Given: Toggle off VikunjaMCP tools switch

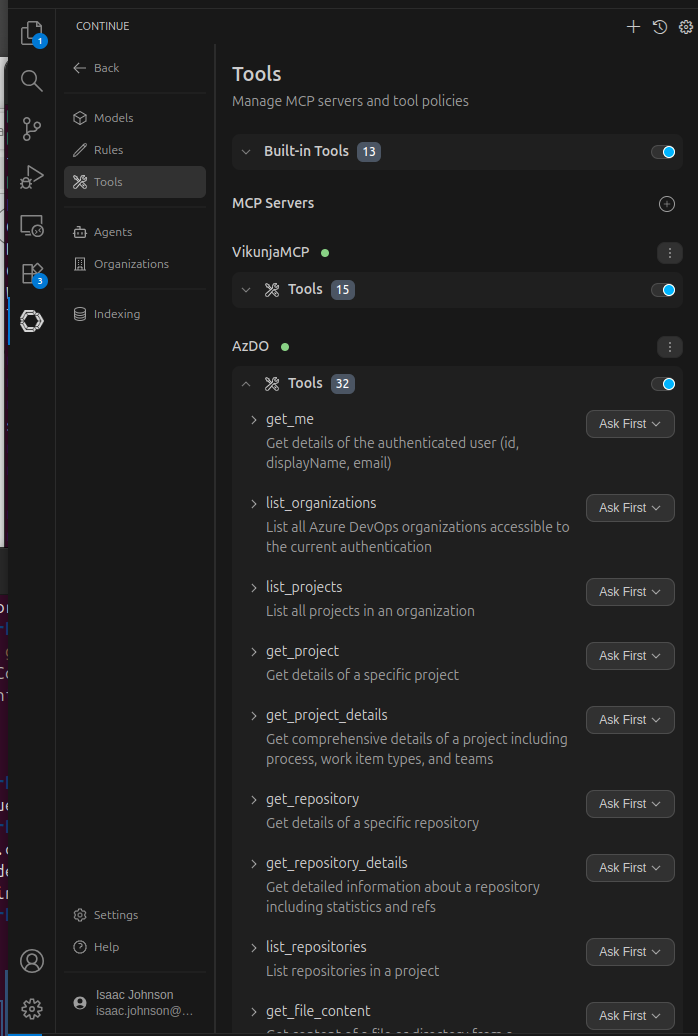Looking at the screenshot, I should [x=663, y=290].
